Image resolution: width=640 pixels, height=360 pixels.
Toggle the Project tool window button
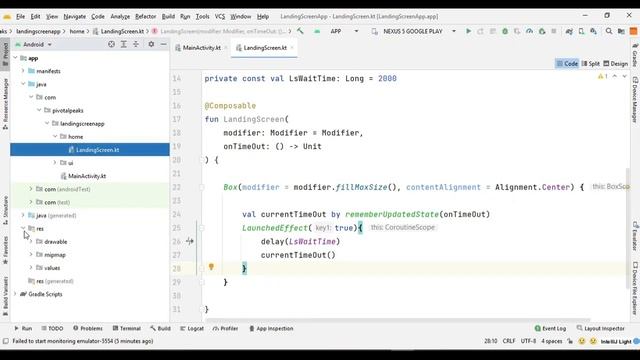pos(5,54)
